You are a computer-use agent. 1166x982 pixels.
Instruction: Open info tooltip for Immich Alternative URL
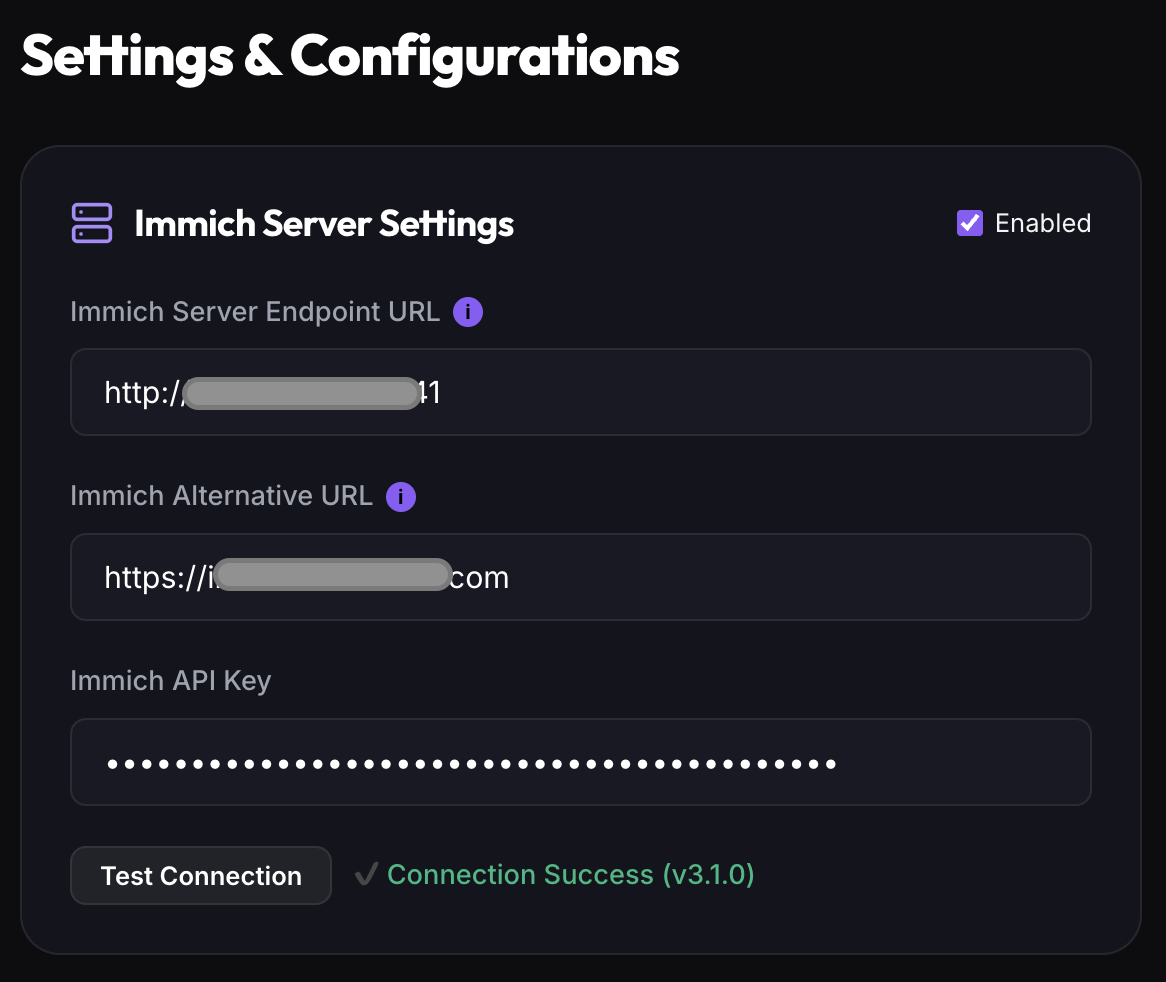click(401, 497)
